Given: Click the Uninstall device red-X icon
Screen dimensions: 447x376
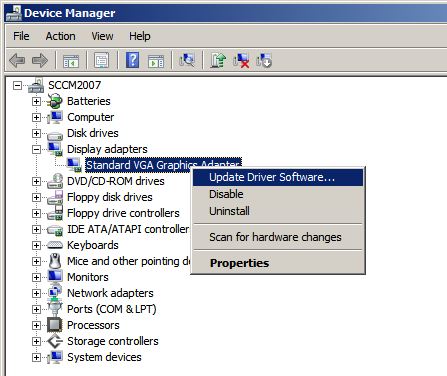Looking at the screenshot, I should 241,60.
